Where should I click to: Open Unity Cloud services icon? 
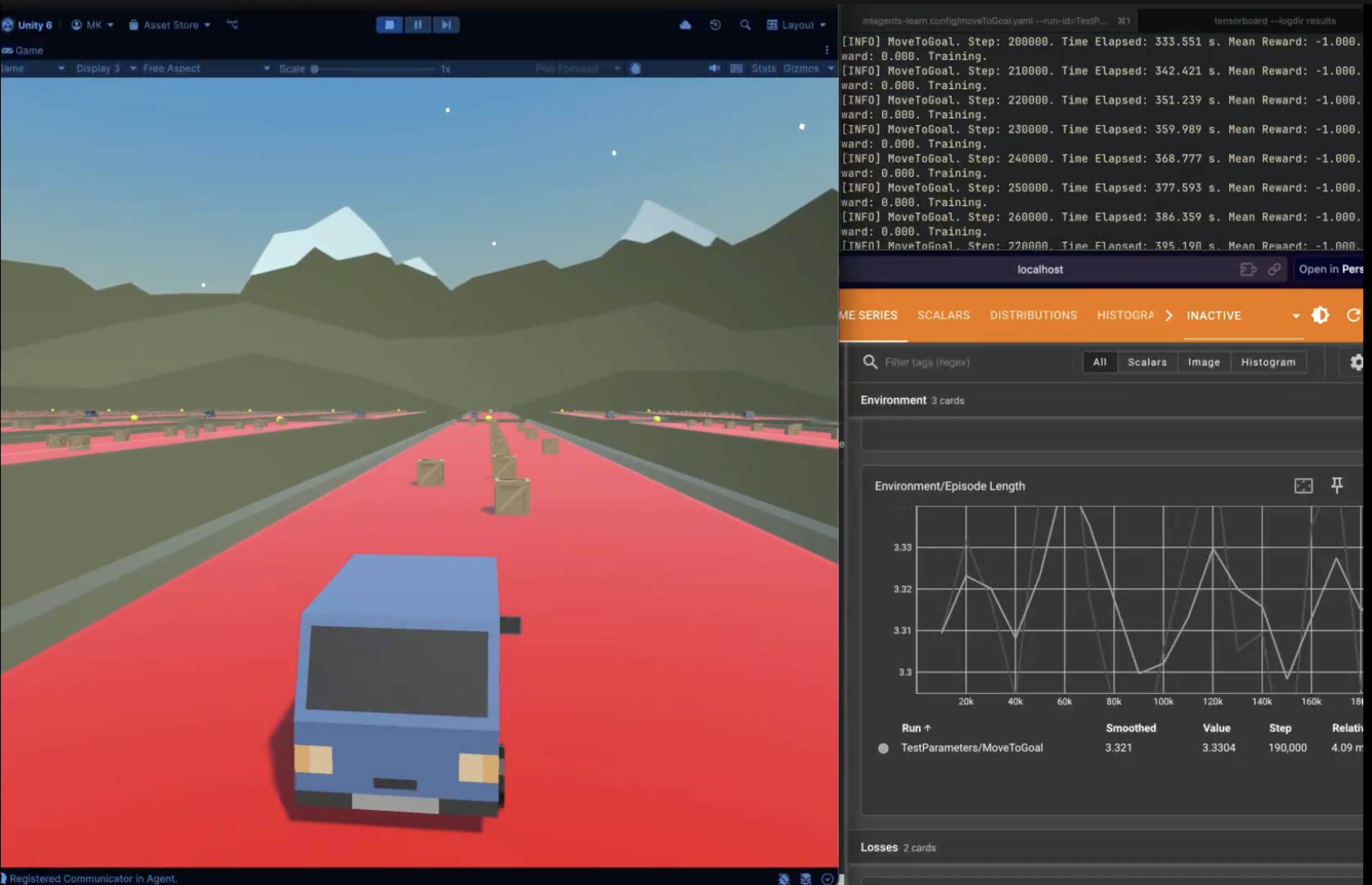[685, 25]
